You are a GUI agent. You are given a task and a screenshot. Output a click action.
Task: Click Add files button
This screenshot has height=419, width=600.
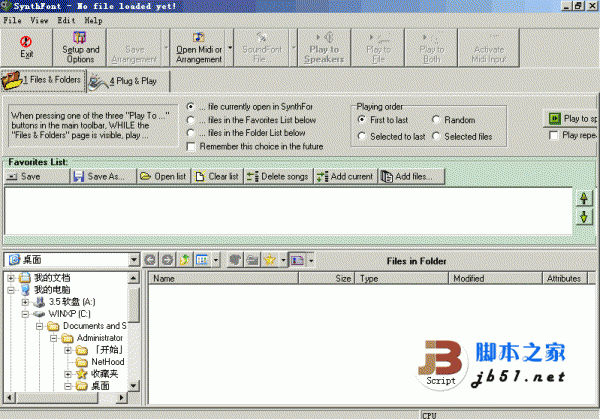click(411, 176)
